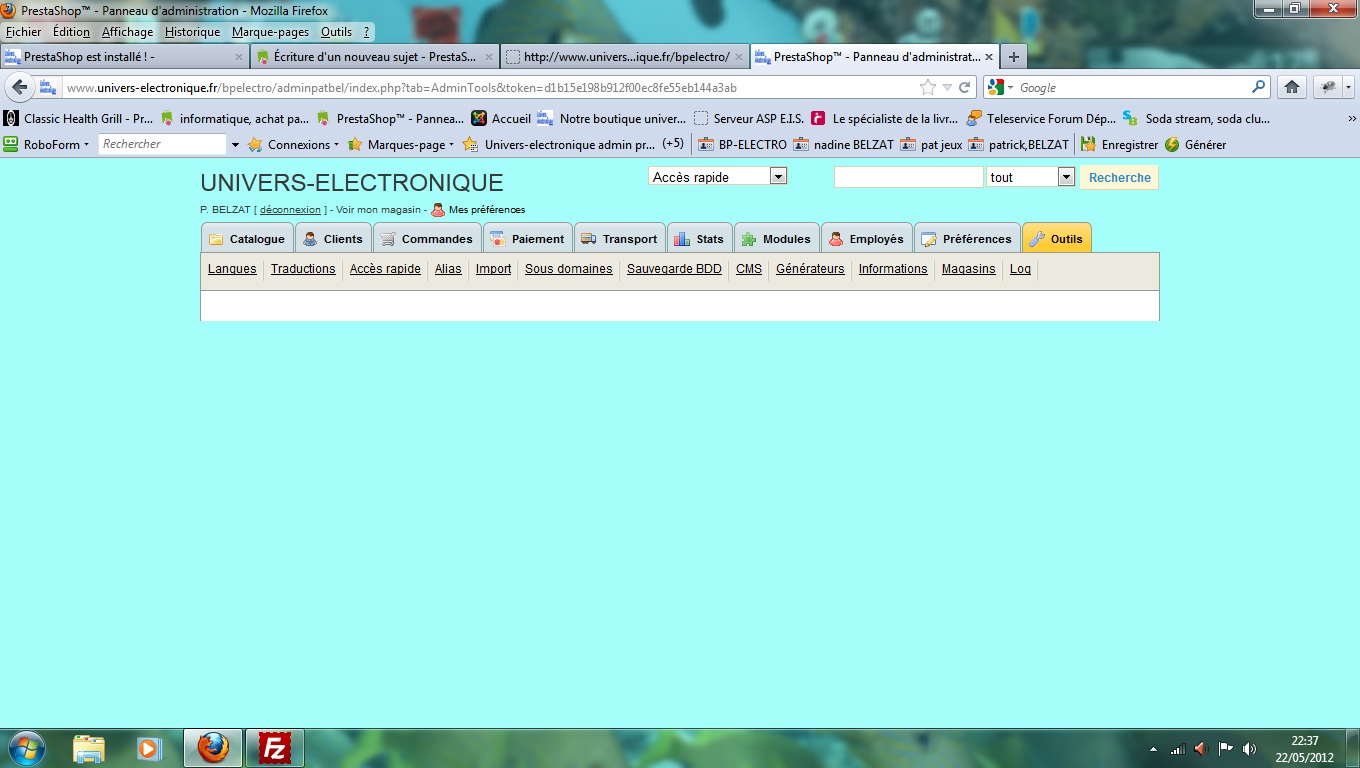Click 'Voir mon magasin' link
The height and width of the screenshot is (768, 1360).
pos(379,210)
